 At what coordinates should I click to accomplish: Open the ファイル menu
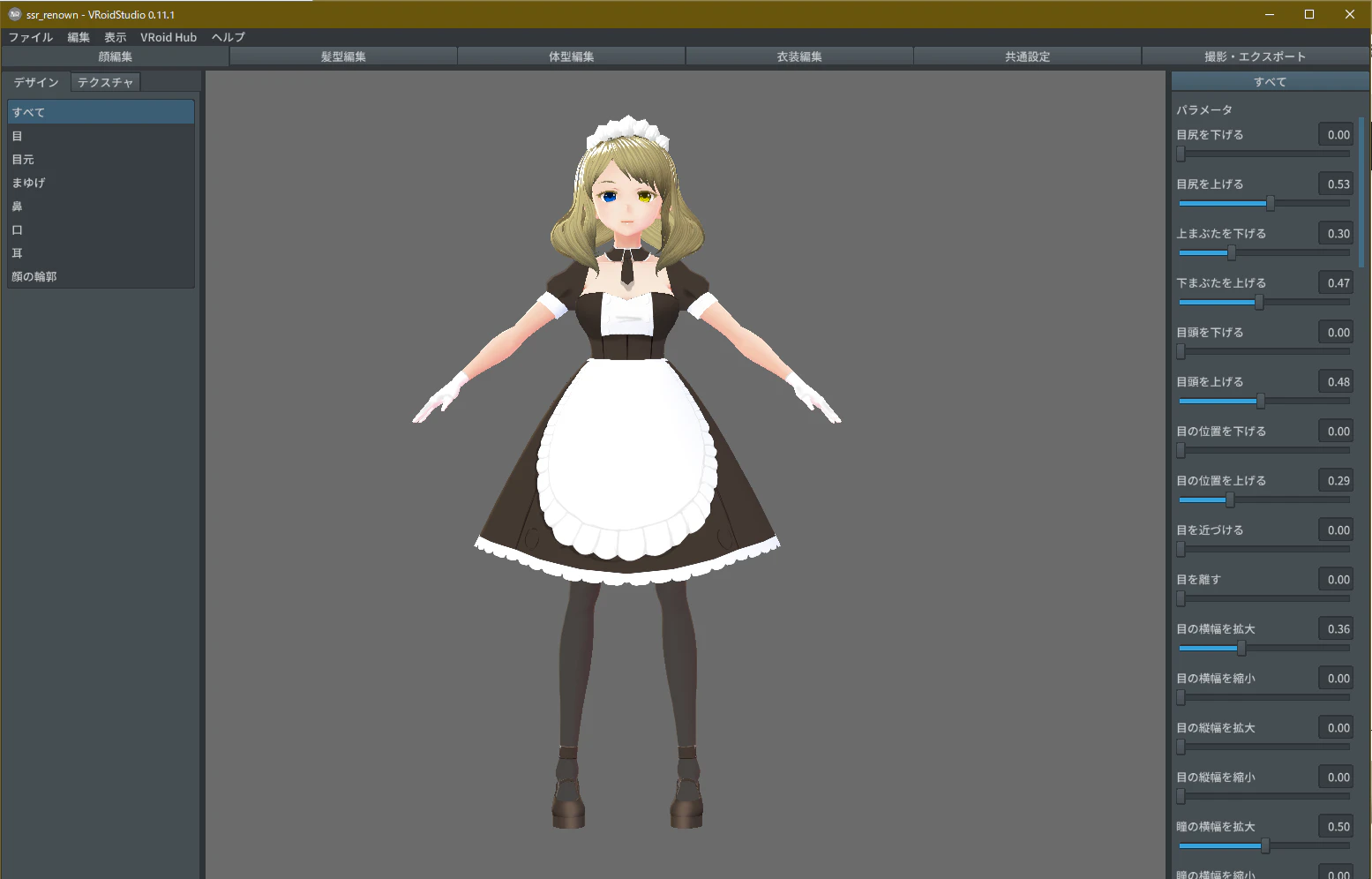coord(31,37)
